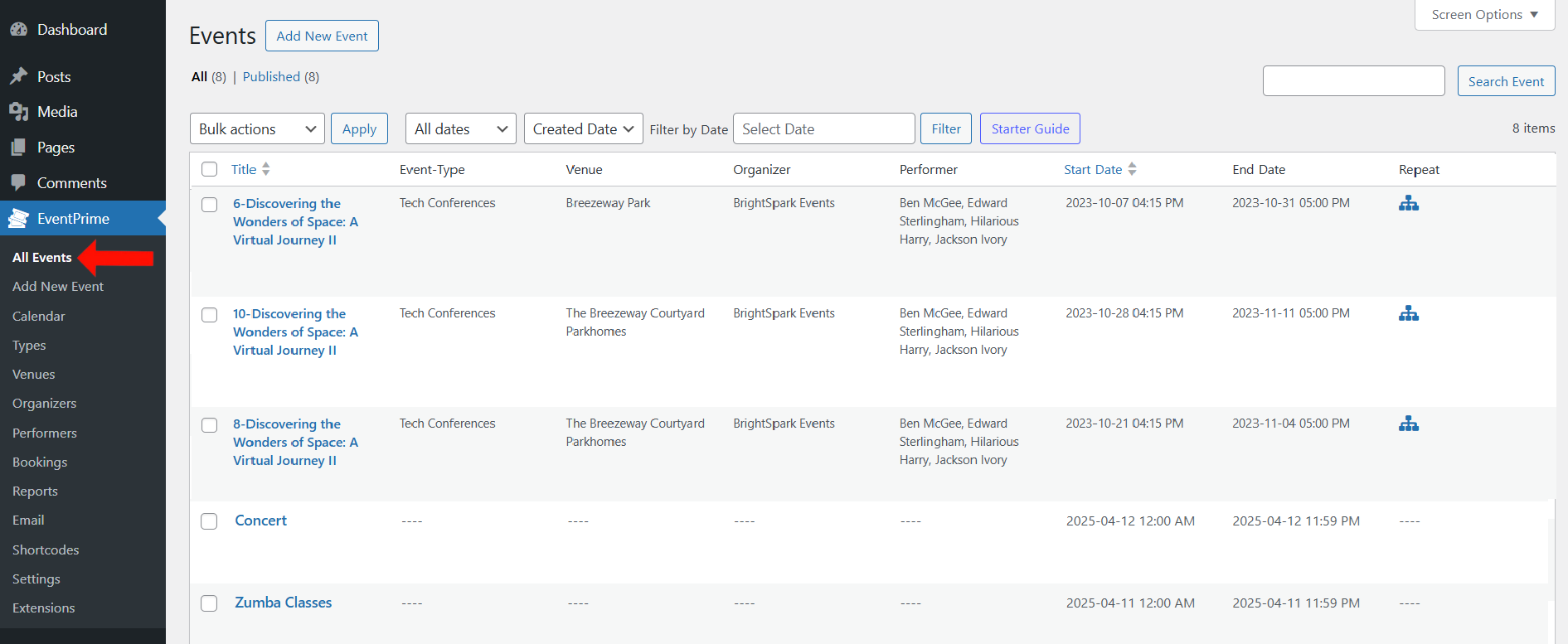Click end date 2023-11-04 05:00 PM
The image size is (1568, 644).
tap(1290, 424)
